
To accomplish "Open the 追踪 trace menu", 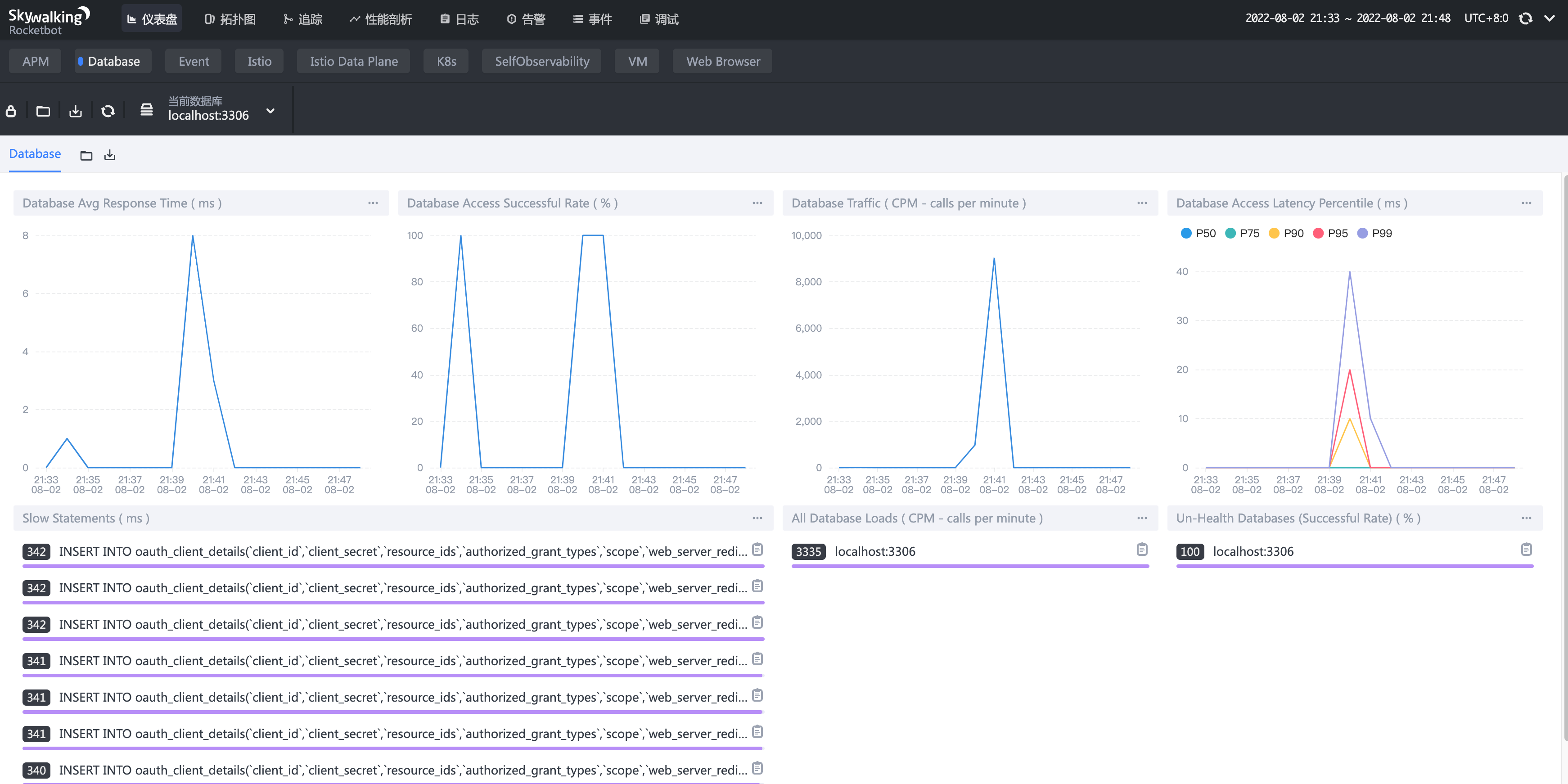I will point(303,19).
